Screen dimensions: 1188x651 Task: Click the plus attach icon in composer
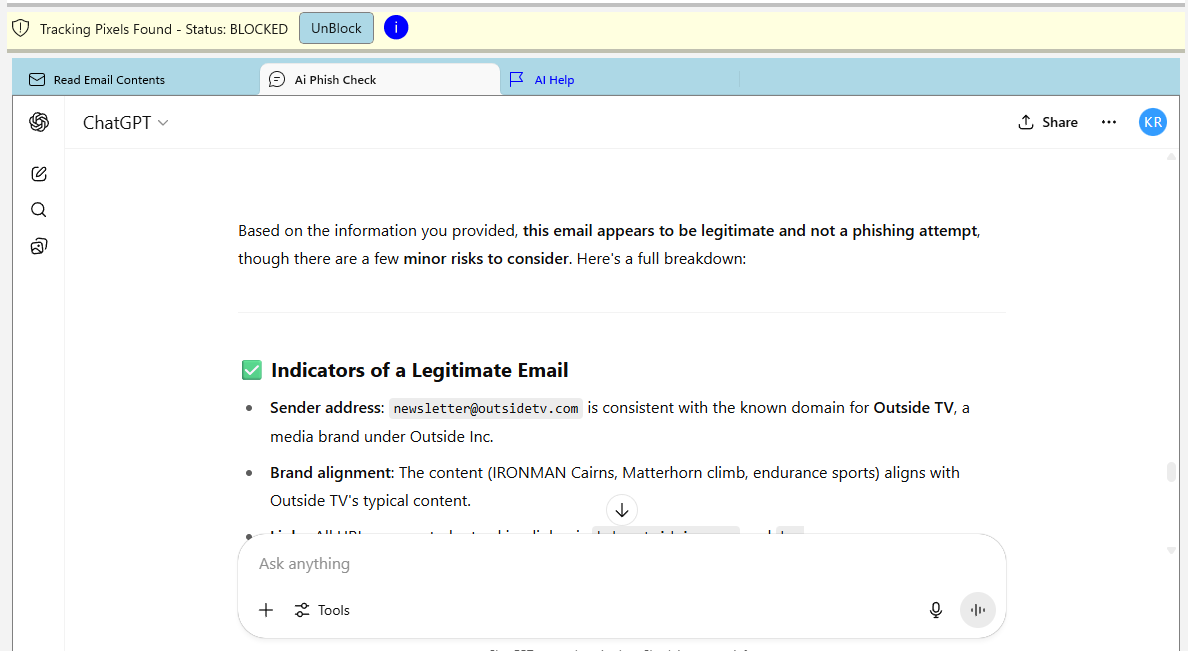266,610
